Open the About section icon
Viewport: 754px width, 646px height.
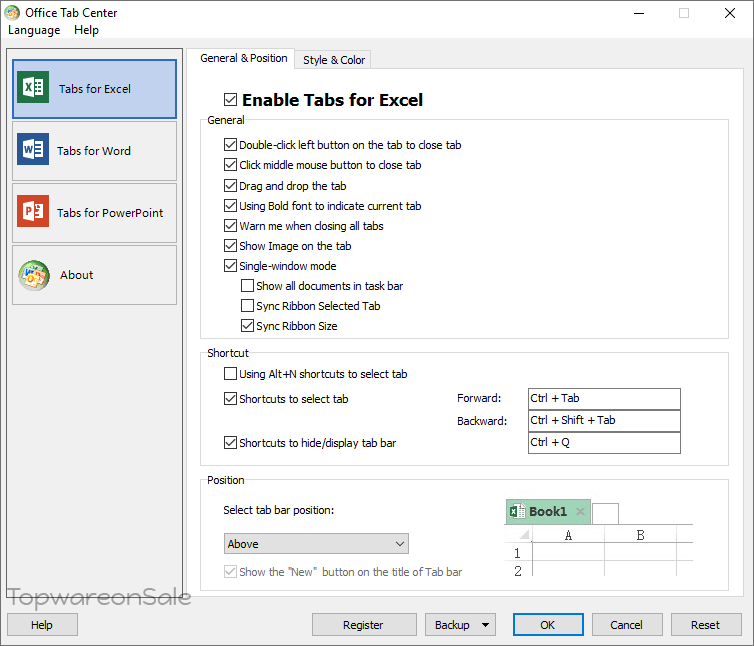pos(34,275)
